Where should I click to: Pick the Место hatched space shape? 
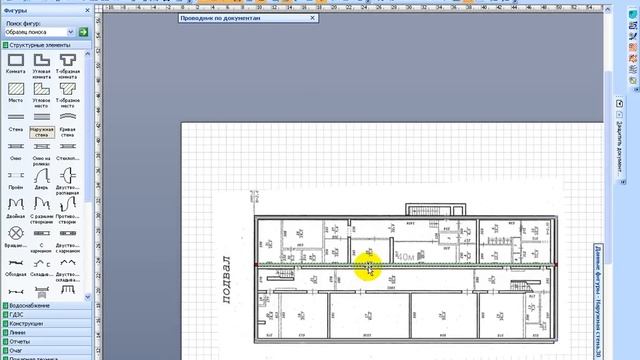tap(16, 92)
